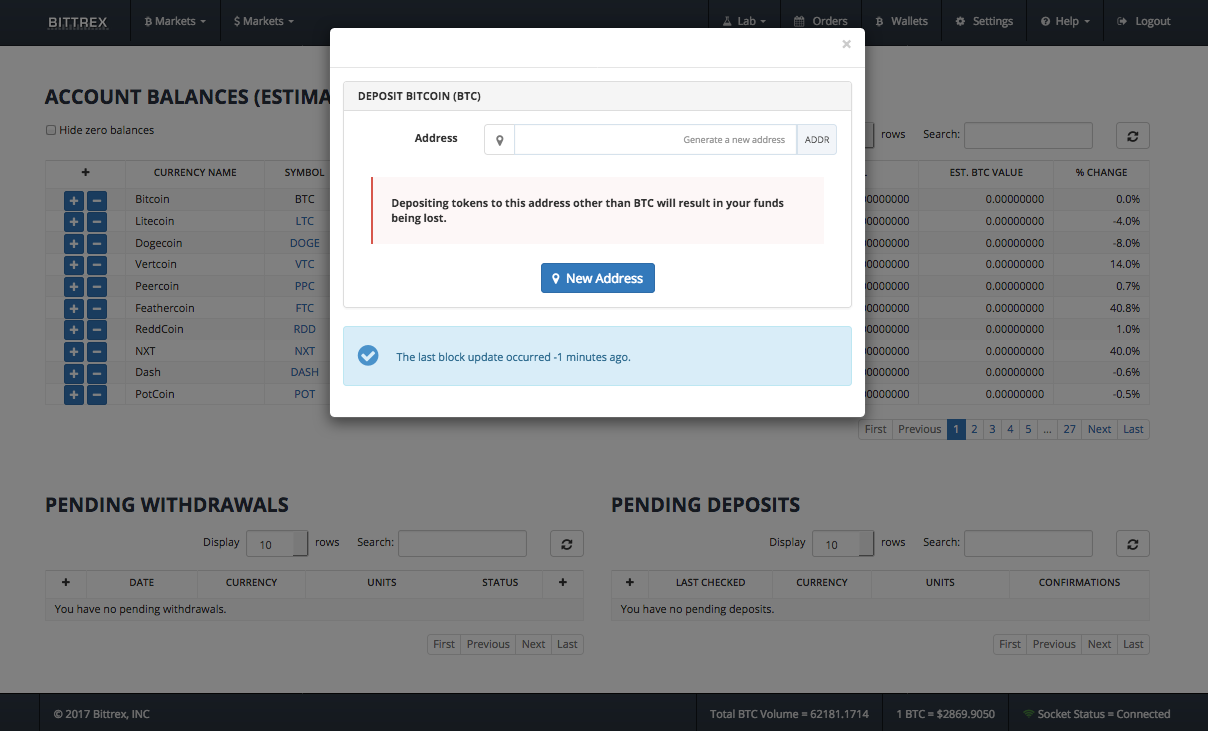Open Settings from navigation bar
Screen dimensions: 1208x731
(984, 21)
